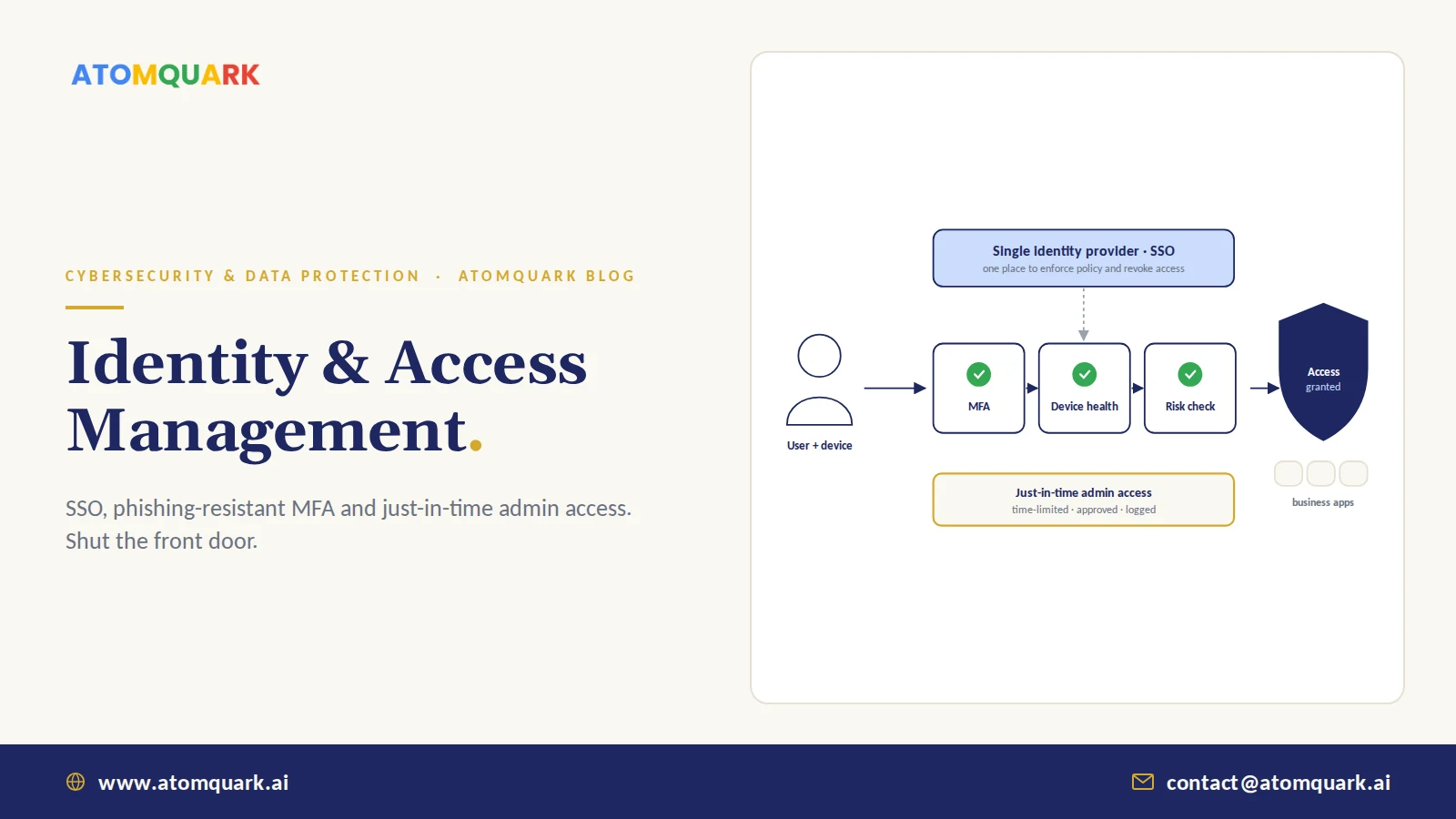1456x819 pixels.
Task: Click the globe icon in footer
Action: coord(76,782)
